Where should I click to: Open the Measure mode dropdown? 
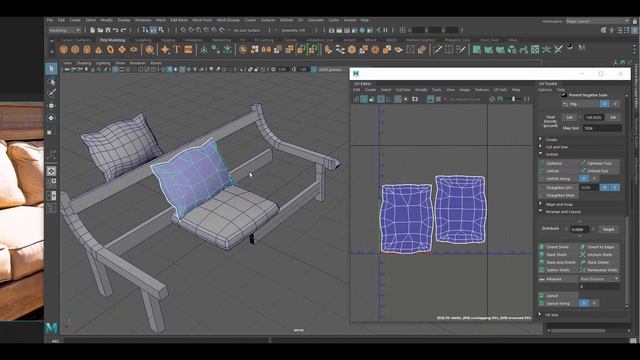click(599, 279)
